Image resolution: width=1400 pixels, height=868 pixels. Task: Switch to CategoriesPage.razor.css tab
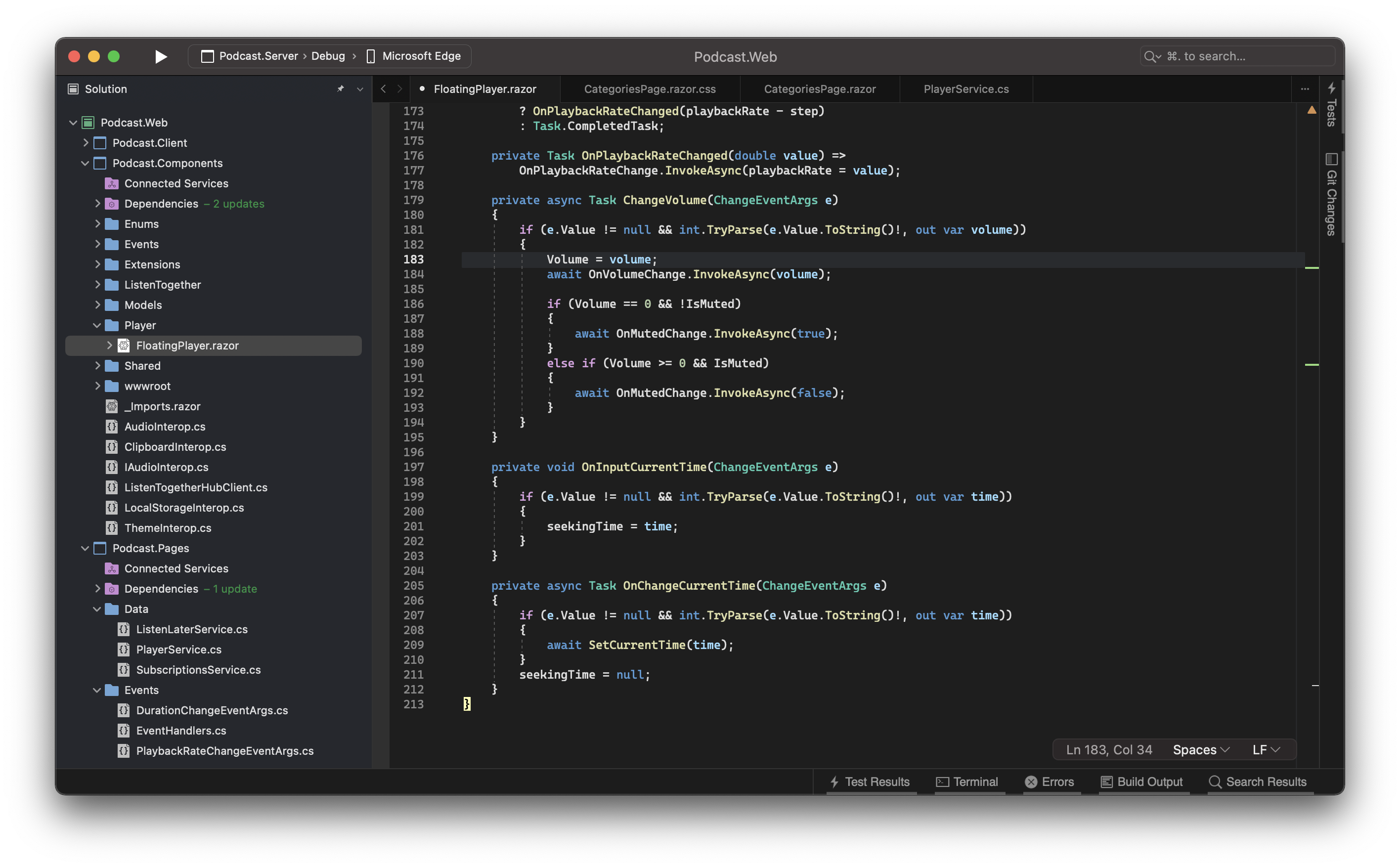pyautogui.click(x=650, y=89)
